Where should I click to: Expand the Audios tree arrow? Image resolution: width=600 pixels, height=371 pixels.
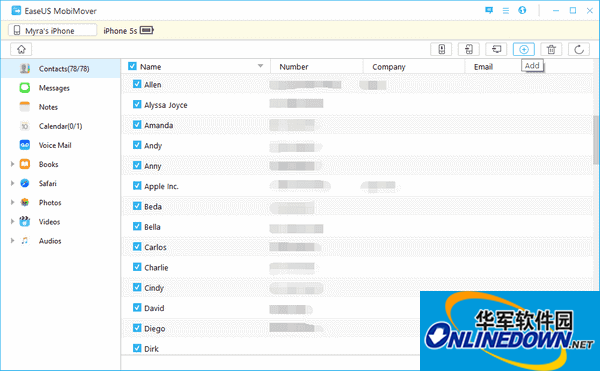click(12, 241)
